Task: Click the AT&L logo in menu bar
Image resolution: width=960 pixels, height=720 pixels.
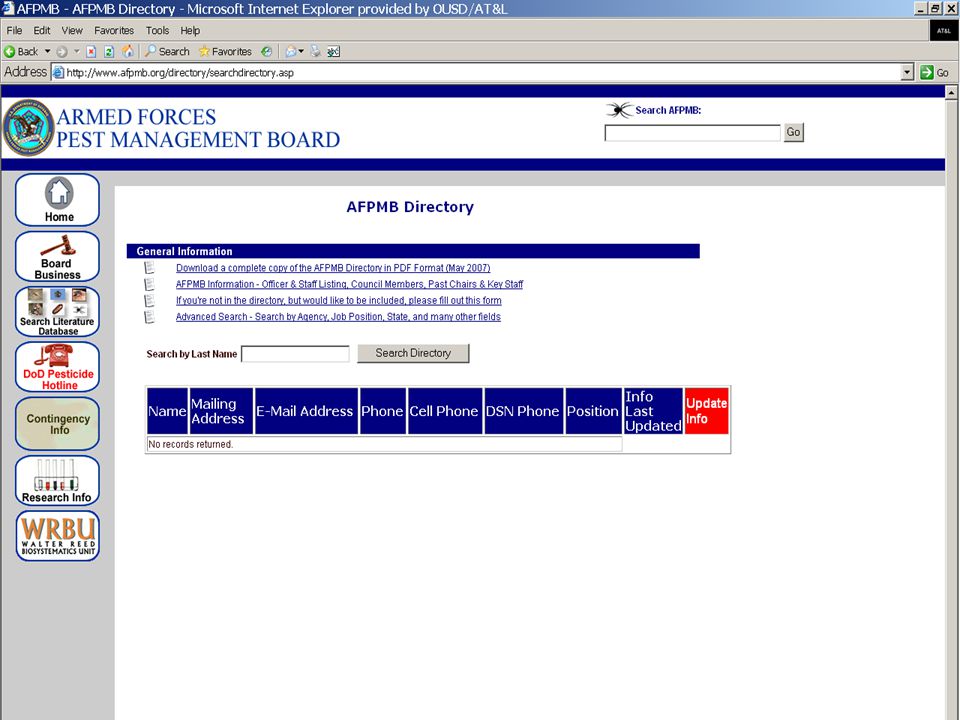Action: [x=943, y=31]
